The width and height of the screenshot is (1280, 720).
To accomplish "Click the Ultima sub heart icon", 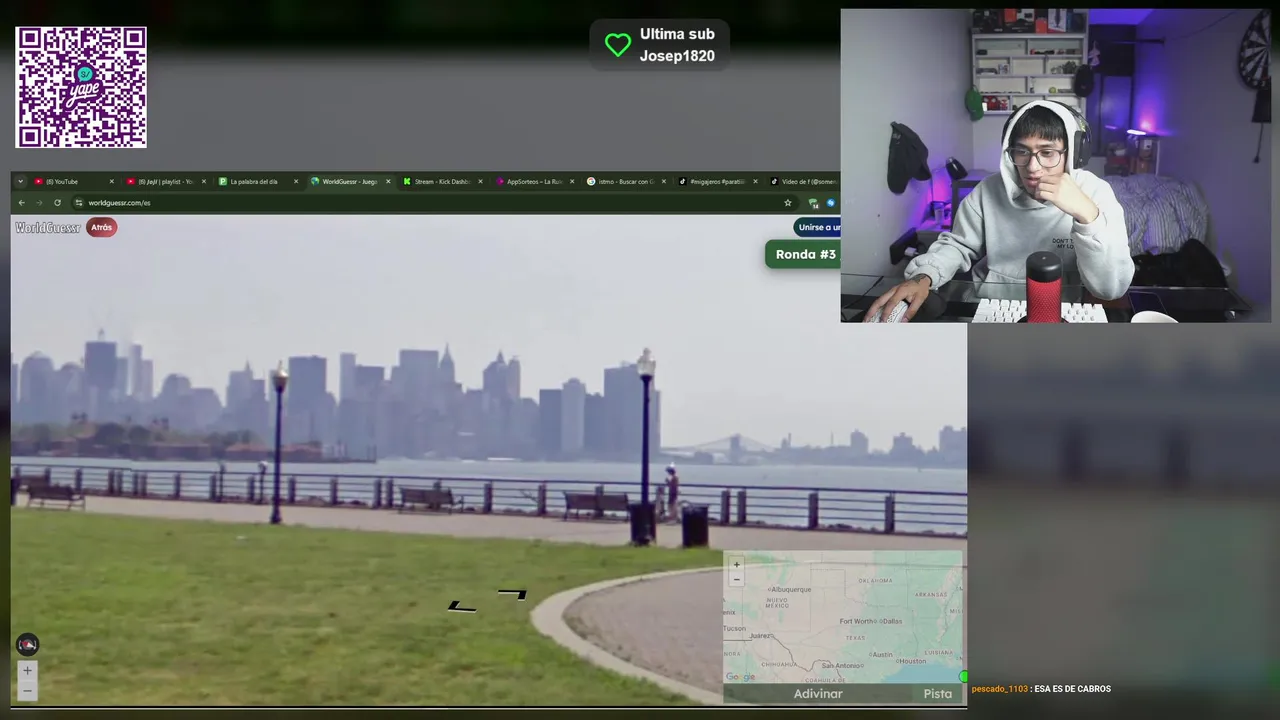I will point(618,45).
